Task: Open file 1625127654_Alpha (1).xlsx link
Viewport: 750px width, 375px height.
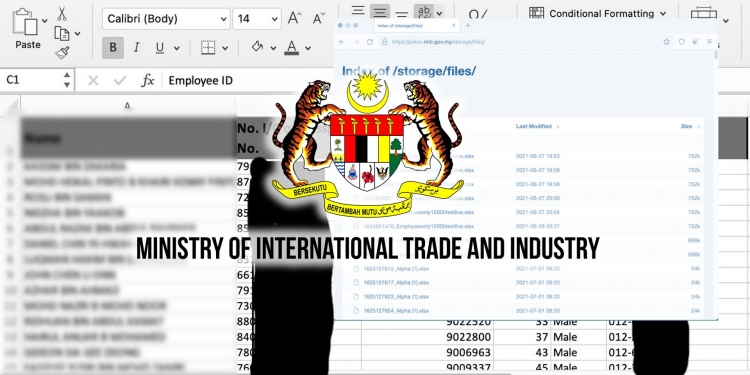Action: pyautogui.click(x=397, y=310)
